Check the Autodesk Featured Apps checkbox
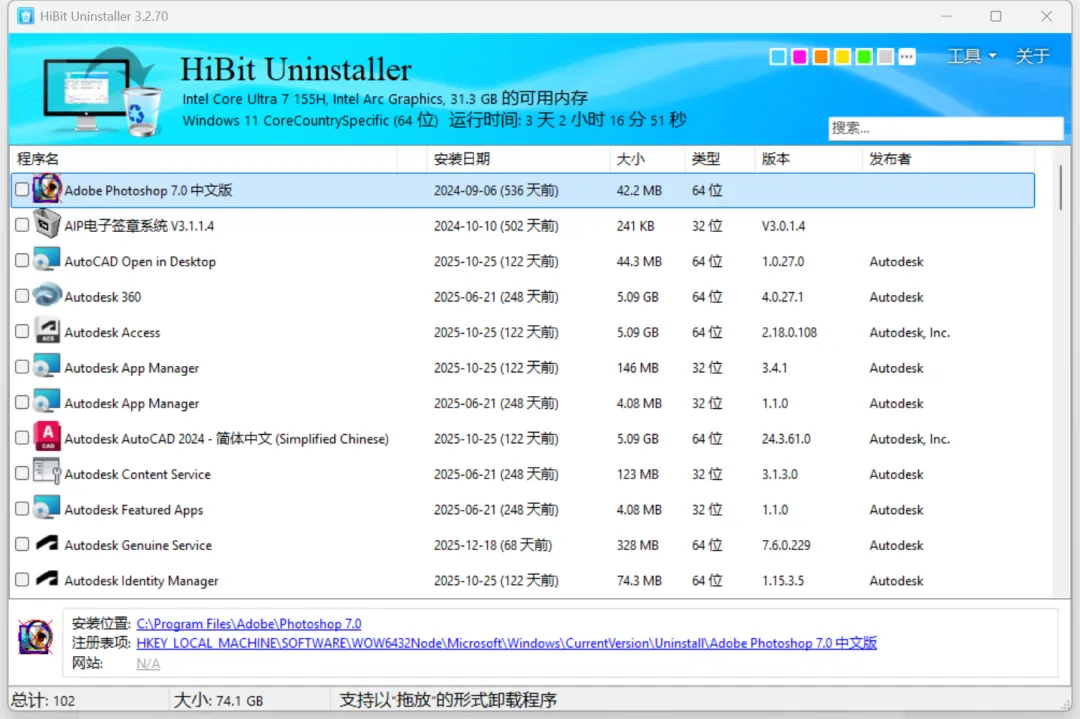1080x719 pixels. [x=22, y=509]
